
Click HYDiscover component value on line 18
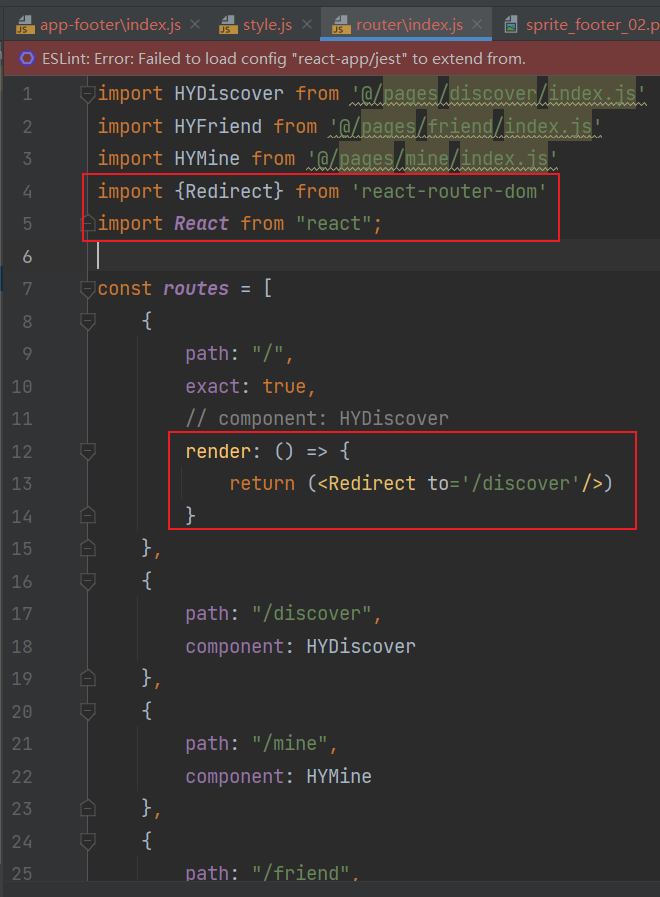click(361, 646)
